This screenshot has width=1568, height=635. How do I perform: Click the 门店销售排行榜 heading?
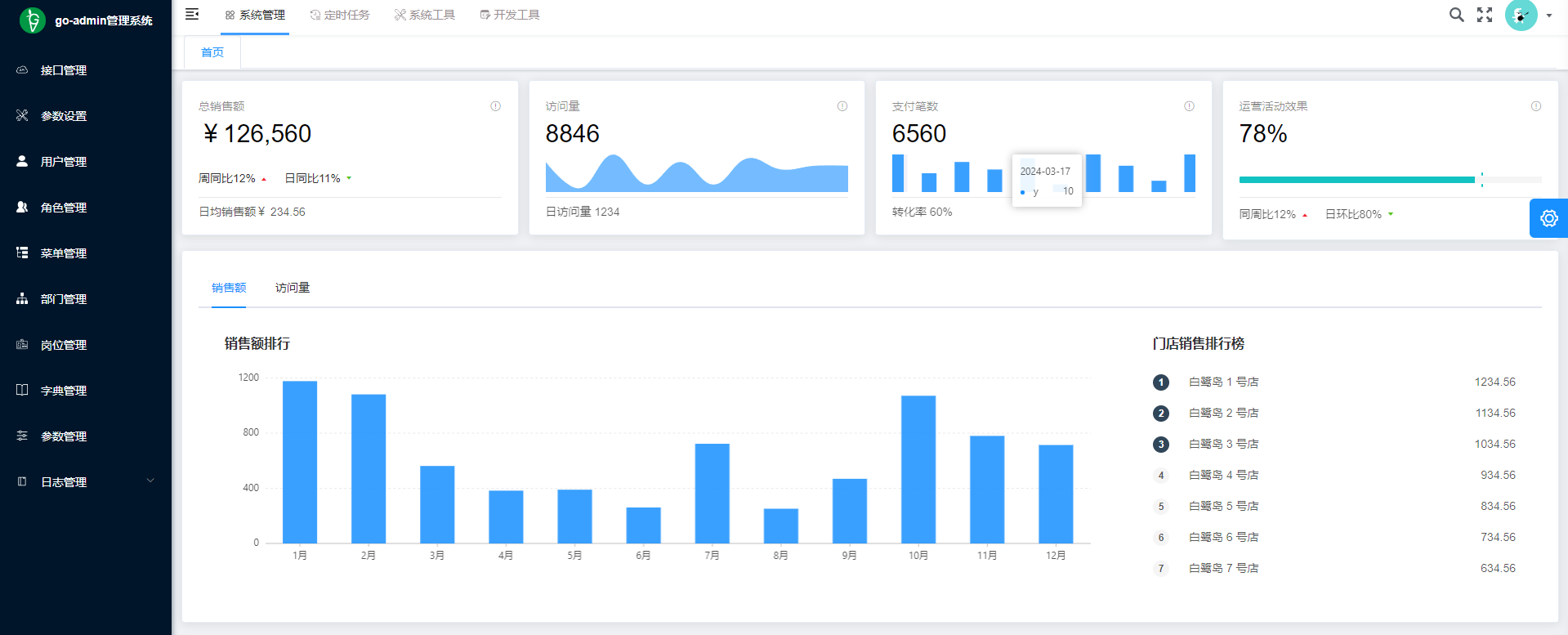[1199, 343]
